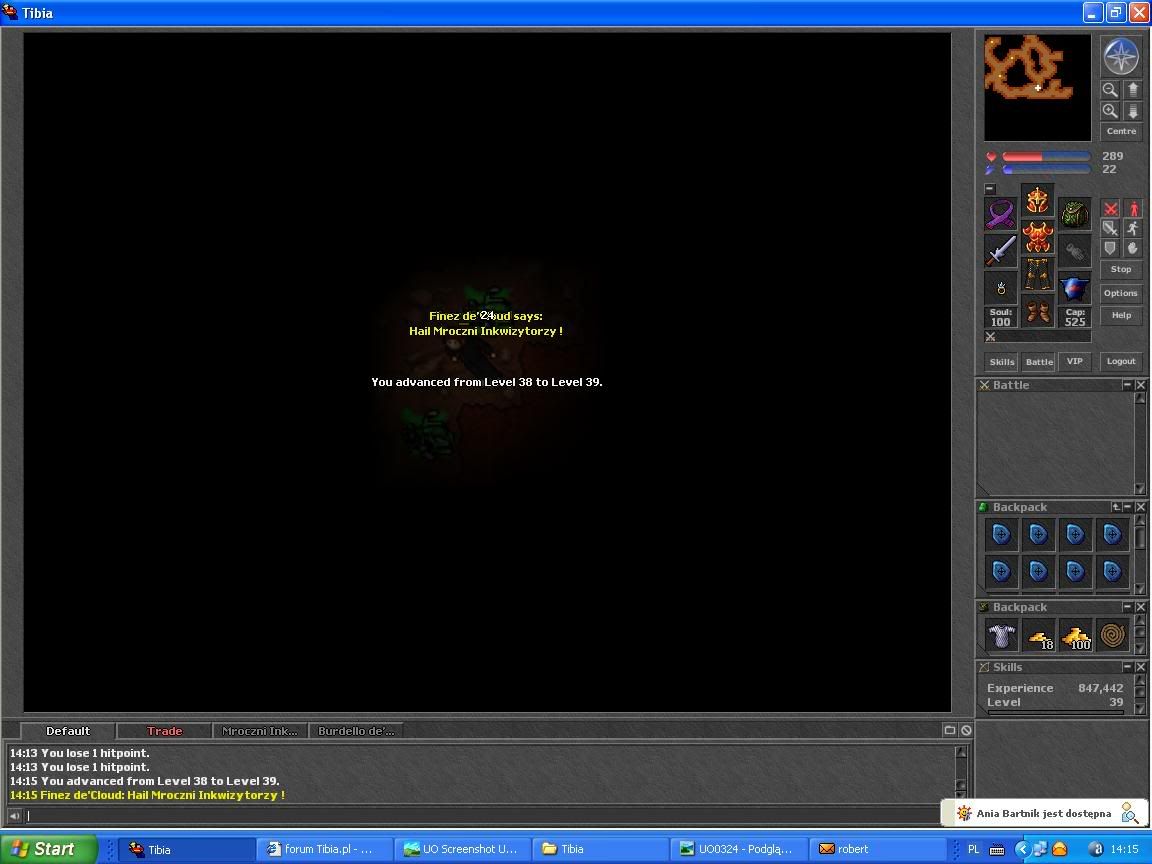
Task: Center the minimap with Centre button
Action: point(1121,132)
